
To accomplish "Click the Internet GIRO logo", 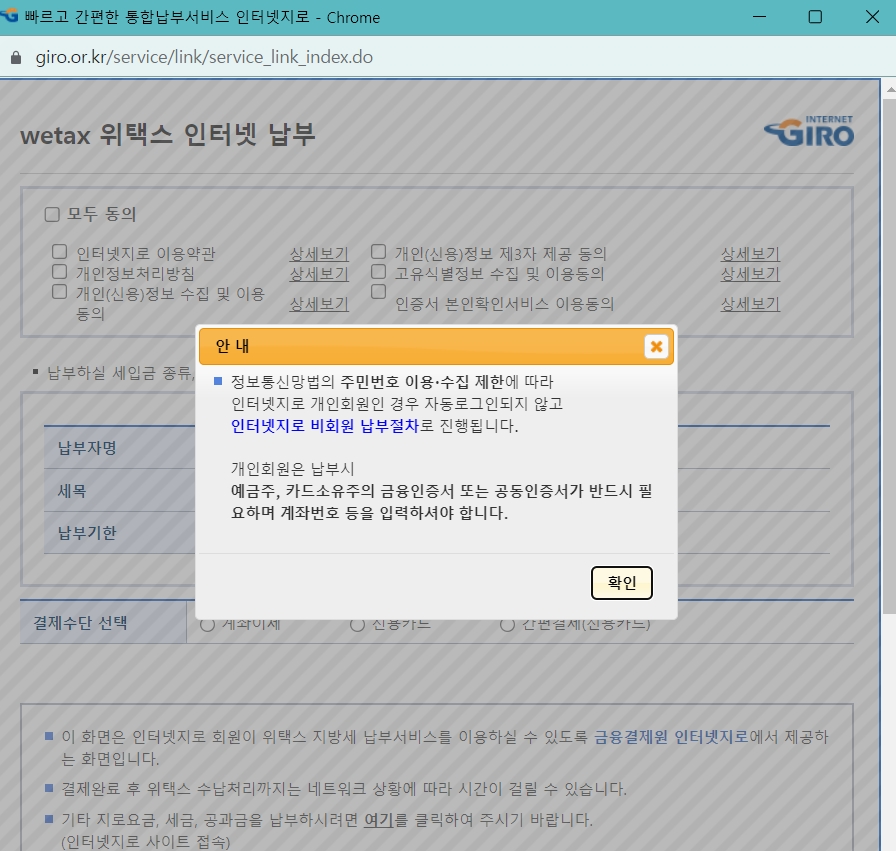I will click(x=809, y=131).
